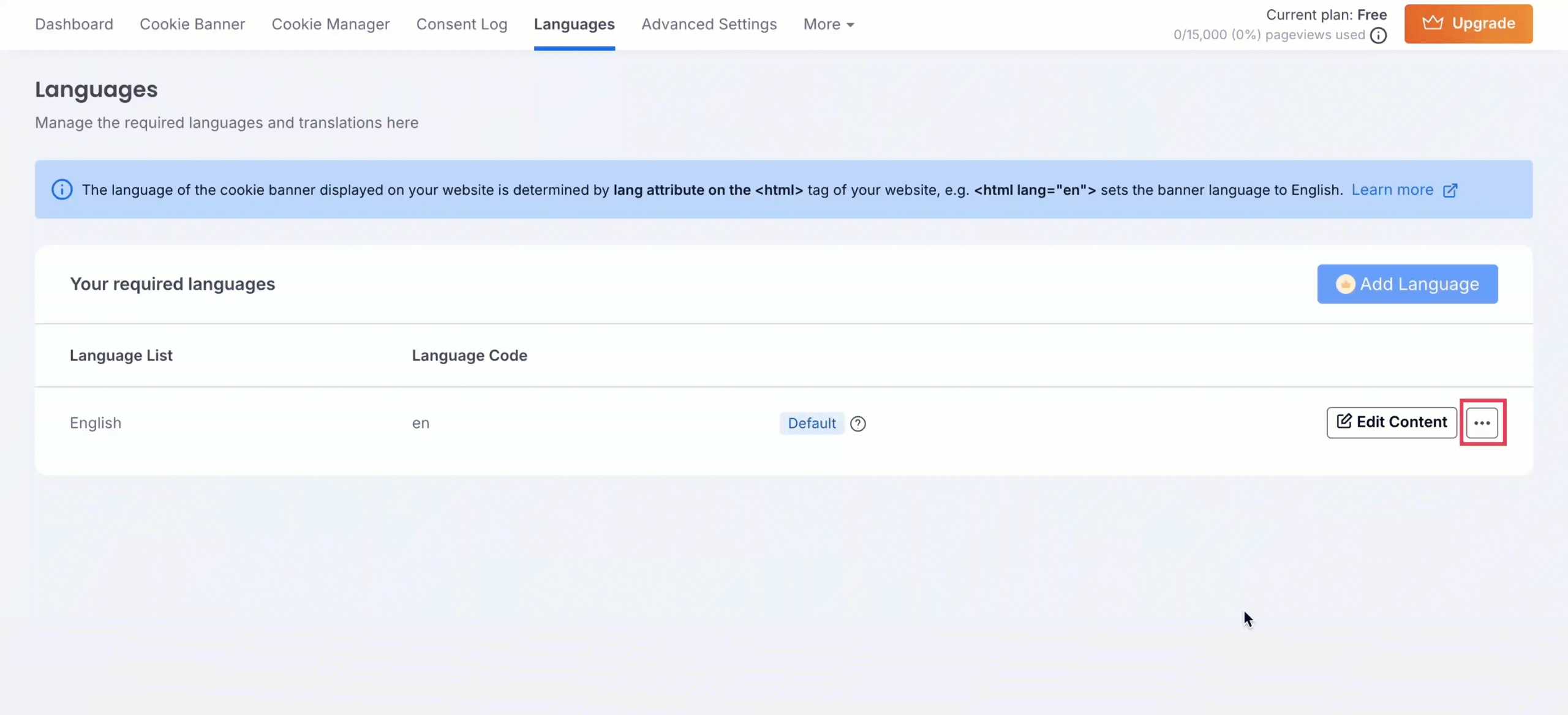Click the Default label help icon

tap(858, 424)
